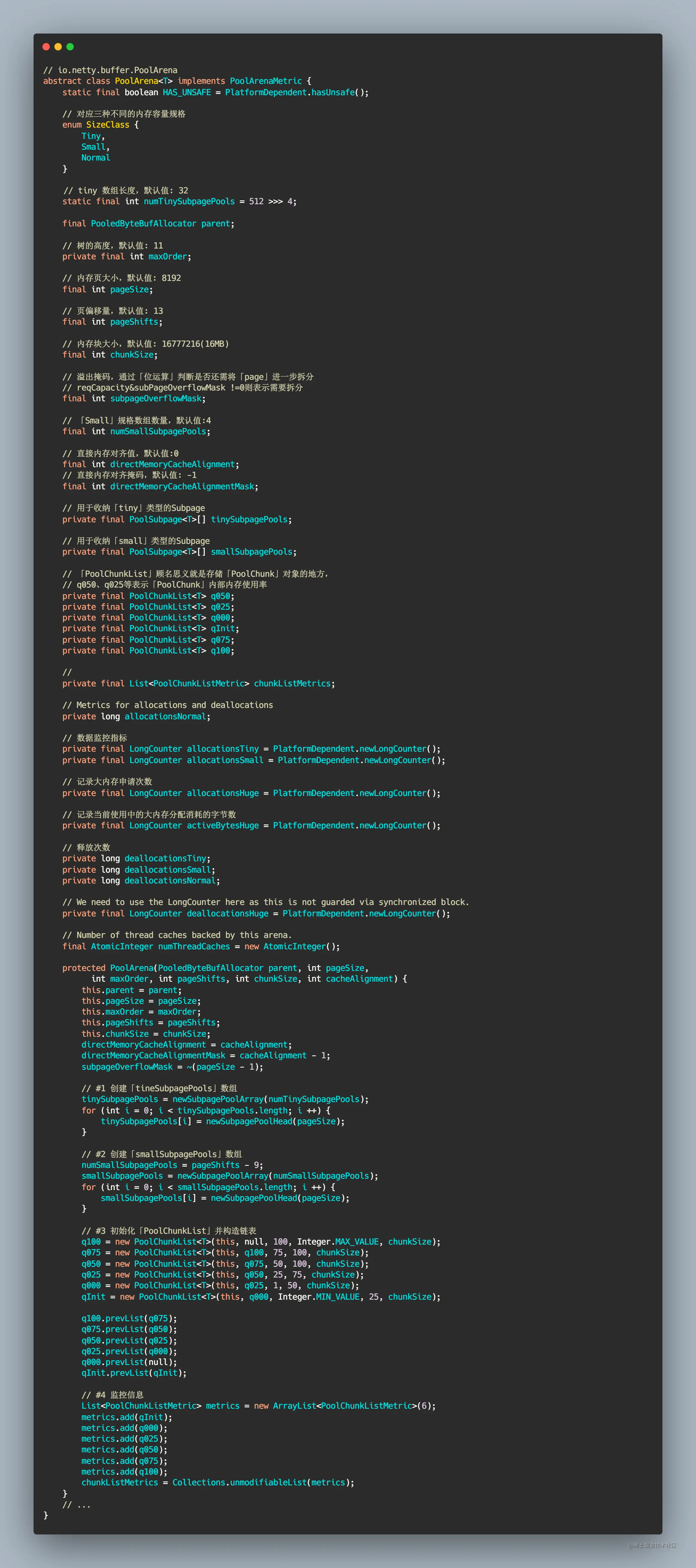The width and height of the screenshot is (696, 1568).
Task: Click the 'metrics.add(q100);' statement
Action: coord(124,1472)
